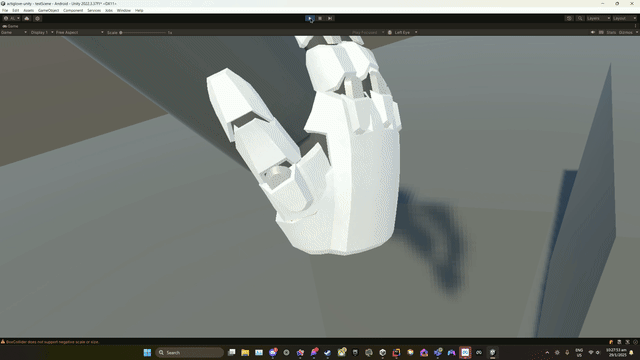Open the Meta Quest Link taskbar icon
The image size is (640, 360).
[479, 352]
